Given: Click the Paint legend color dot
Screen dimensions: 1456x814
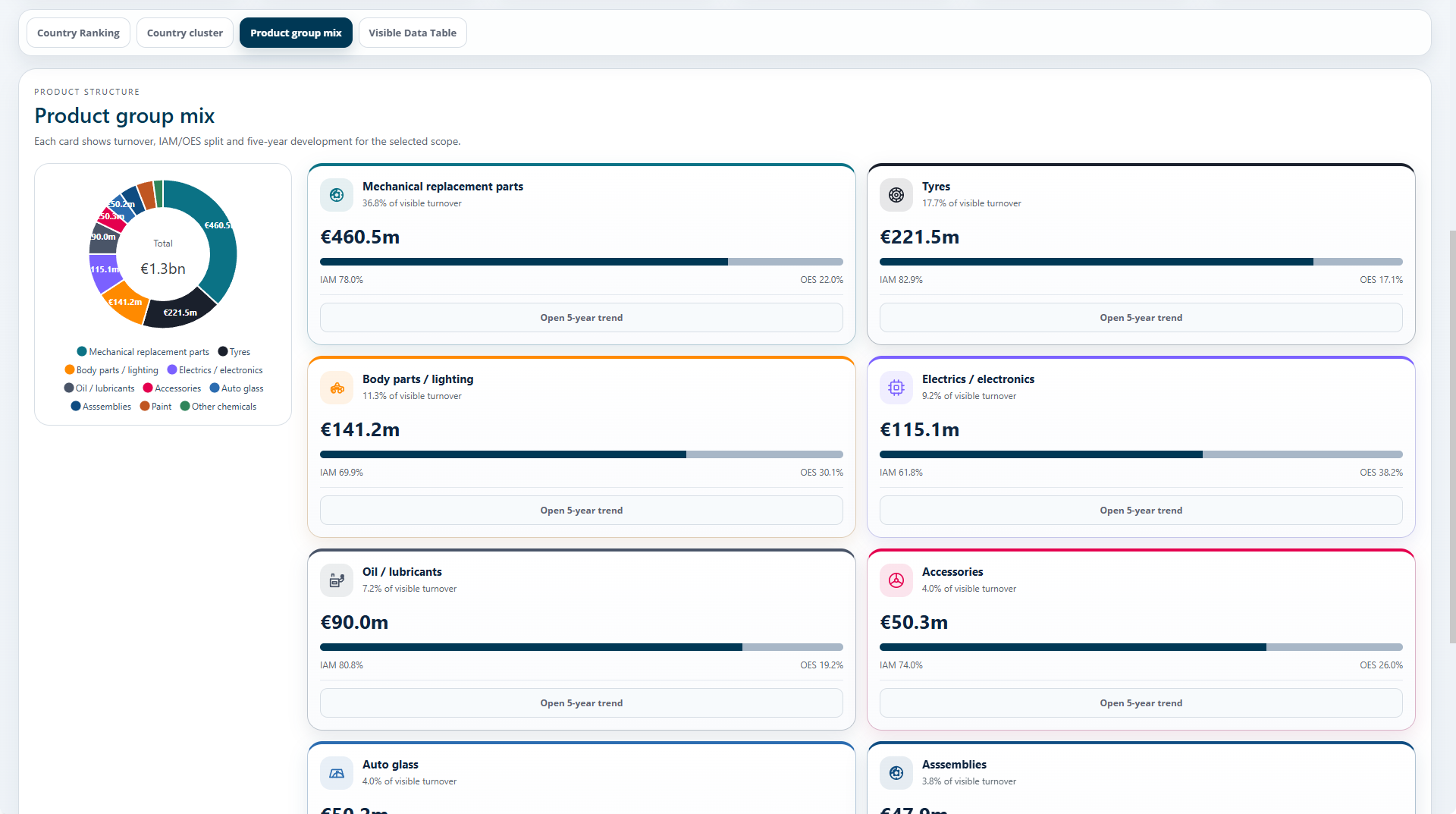Looking at the screenshot, I should [145, 406].
